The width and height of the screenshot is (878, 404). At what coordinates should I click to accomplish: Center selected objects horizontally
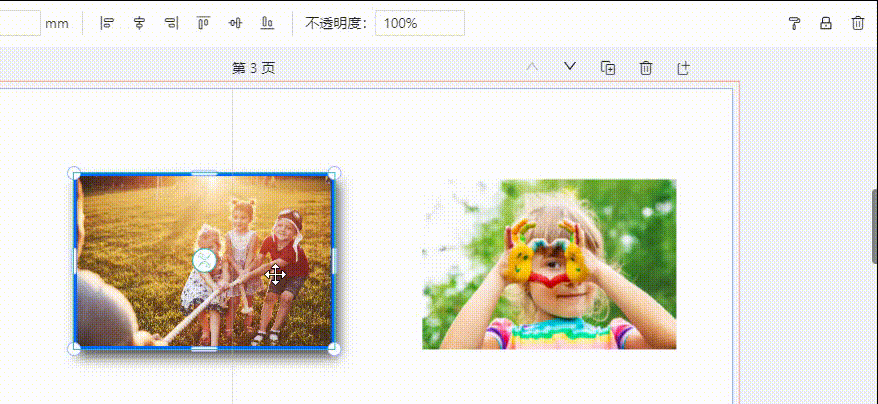(x=139, y=23)
